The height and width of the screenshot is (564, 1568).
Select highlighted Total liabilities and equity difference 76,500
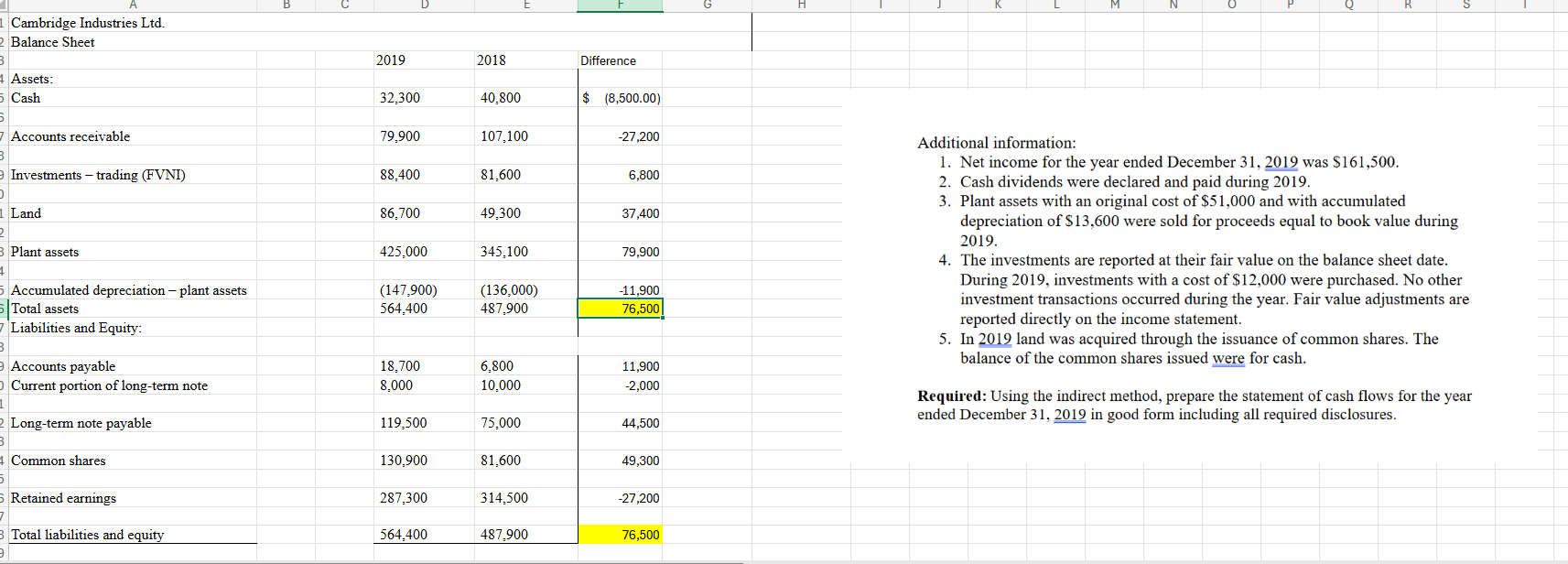620,535
